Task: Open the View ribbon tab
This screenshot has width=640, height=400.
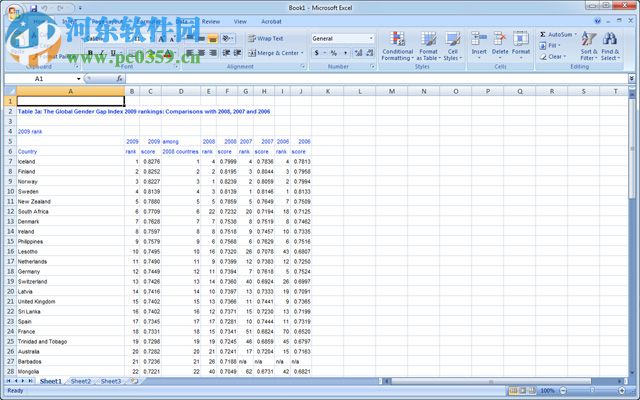Action: pyautogui.click(x=240, y=22)
